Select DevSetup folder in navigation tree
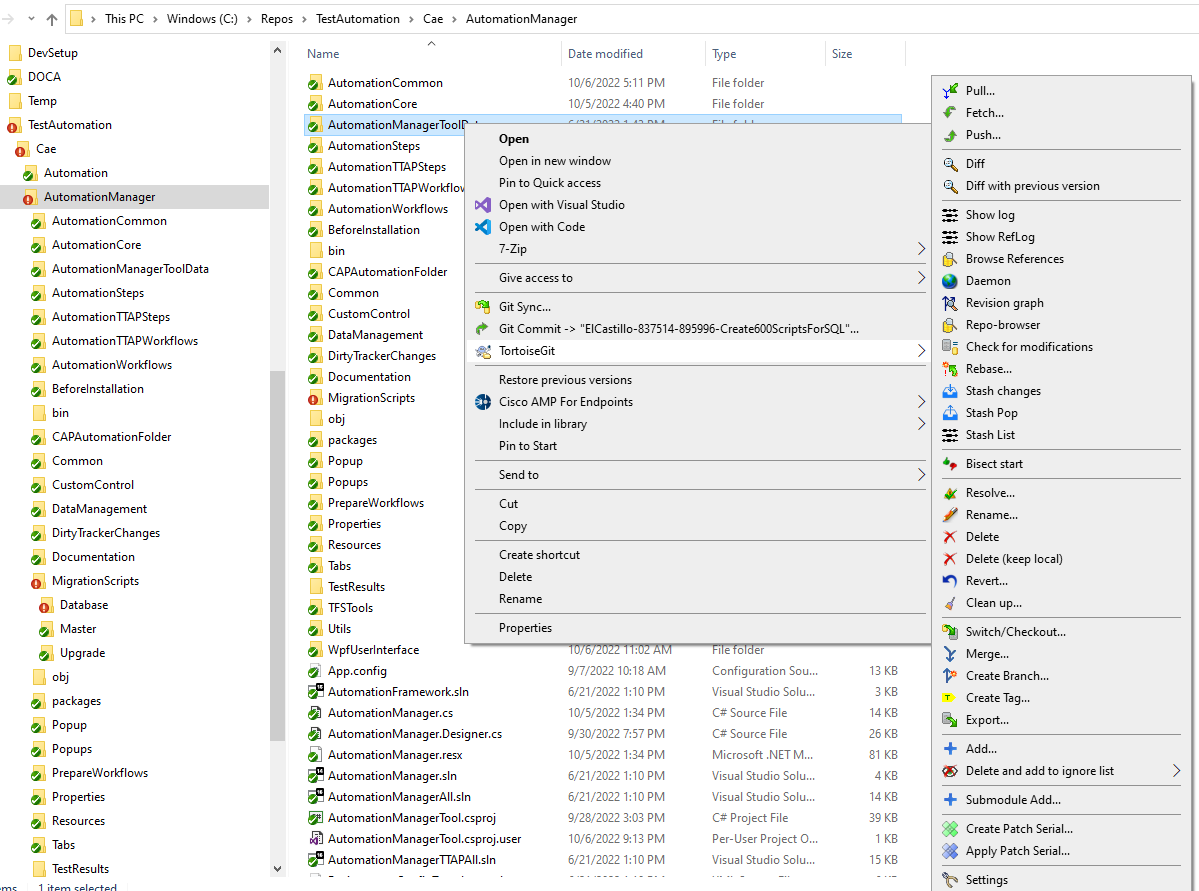Screen dimensions: 1199x891 click(53, 53)
